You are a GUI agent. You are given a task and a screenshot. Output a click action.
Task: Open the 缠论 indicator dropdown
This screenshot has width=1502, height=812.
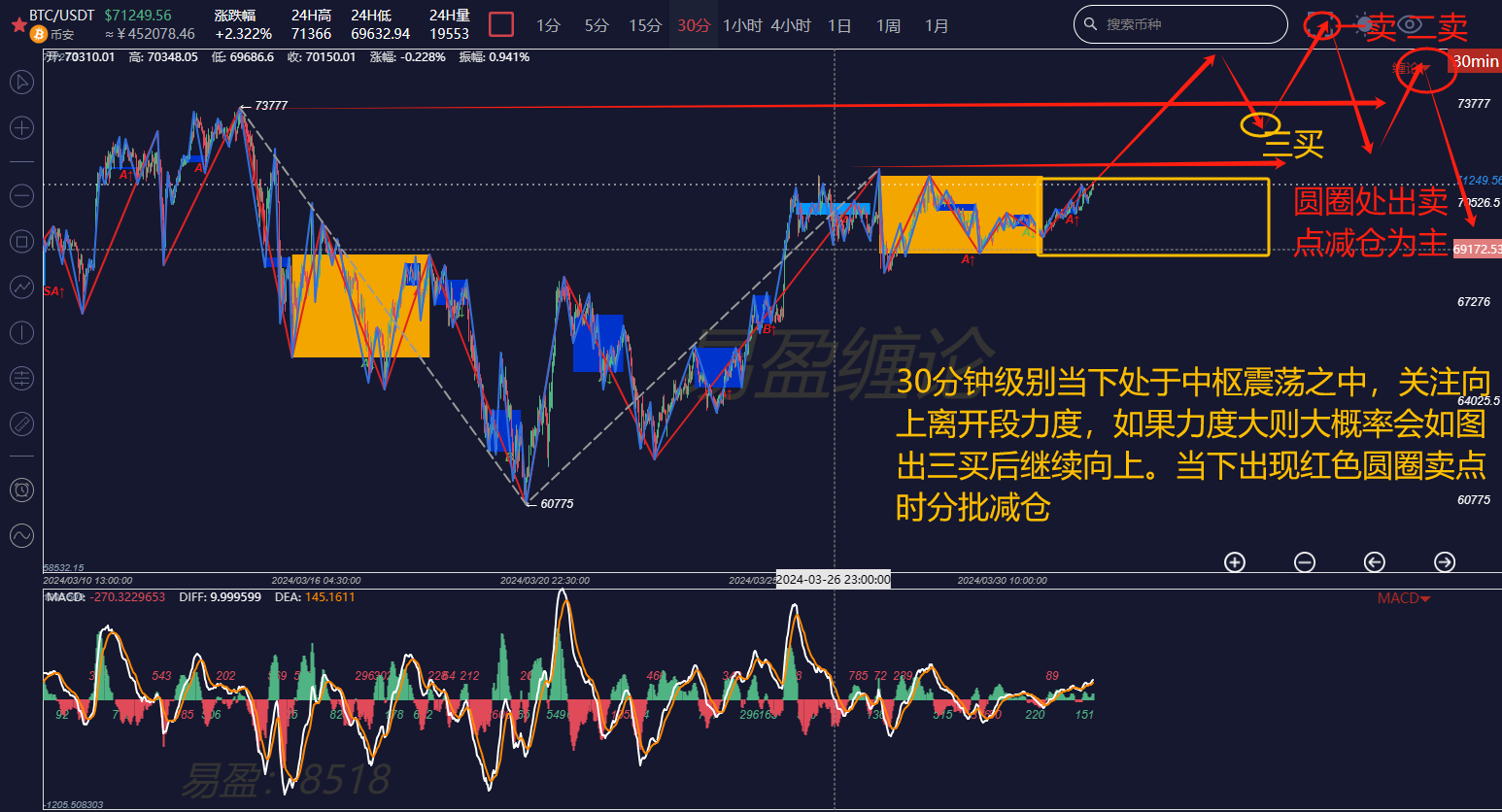point(1411,68)
